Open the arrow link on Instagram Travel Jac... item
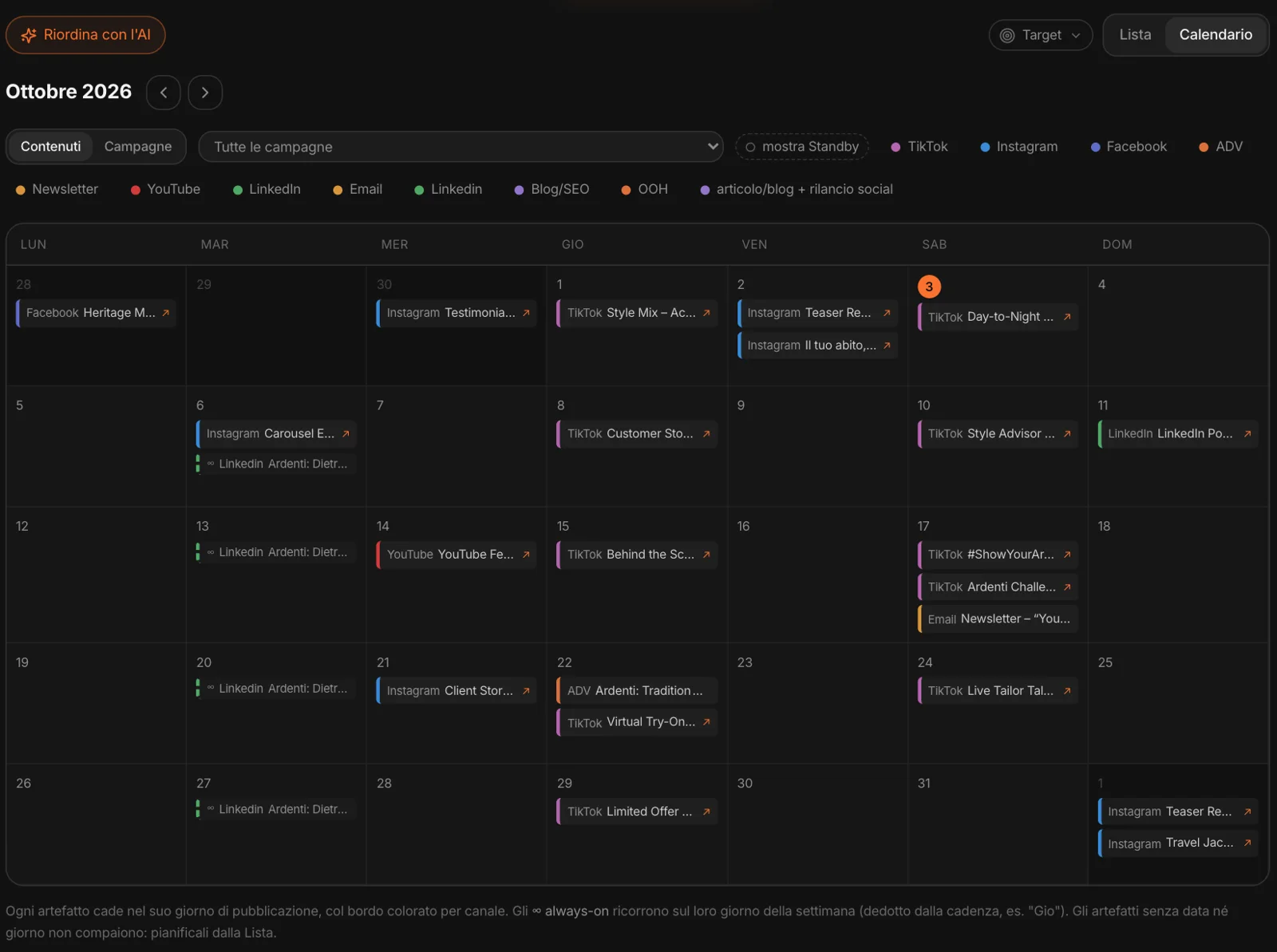1277x952 pixels. coord(1247,843)
